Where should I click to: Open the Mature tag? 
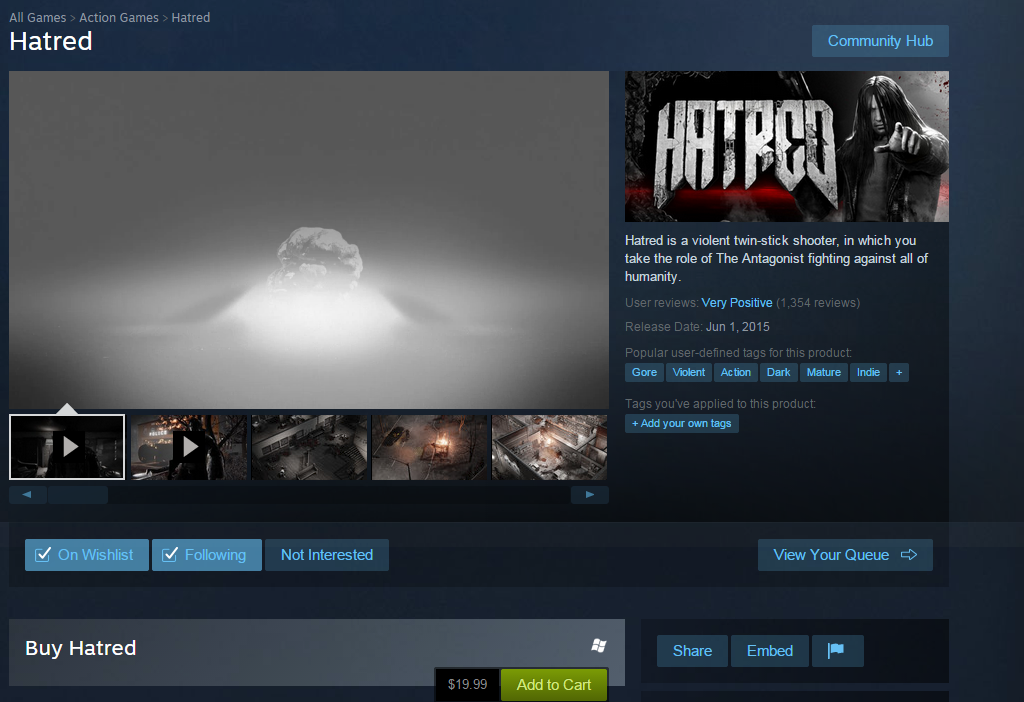824,372
